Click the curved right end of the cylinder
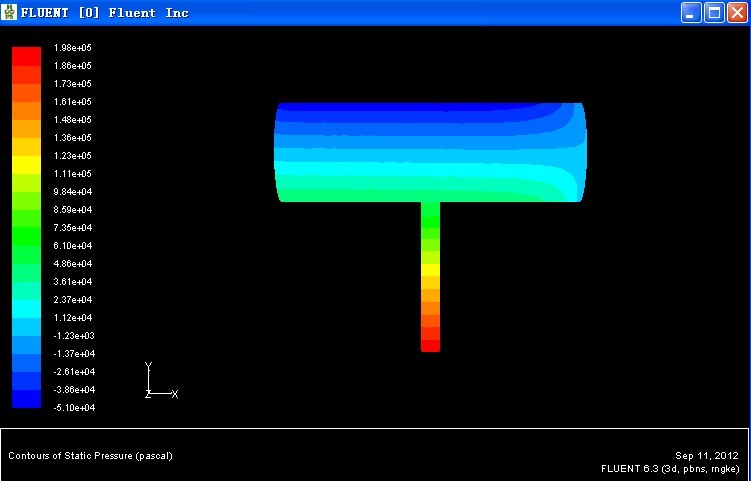This screenshot has width=751, height=481. tap(579, 152)
